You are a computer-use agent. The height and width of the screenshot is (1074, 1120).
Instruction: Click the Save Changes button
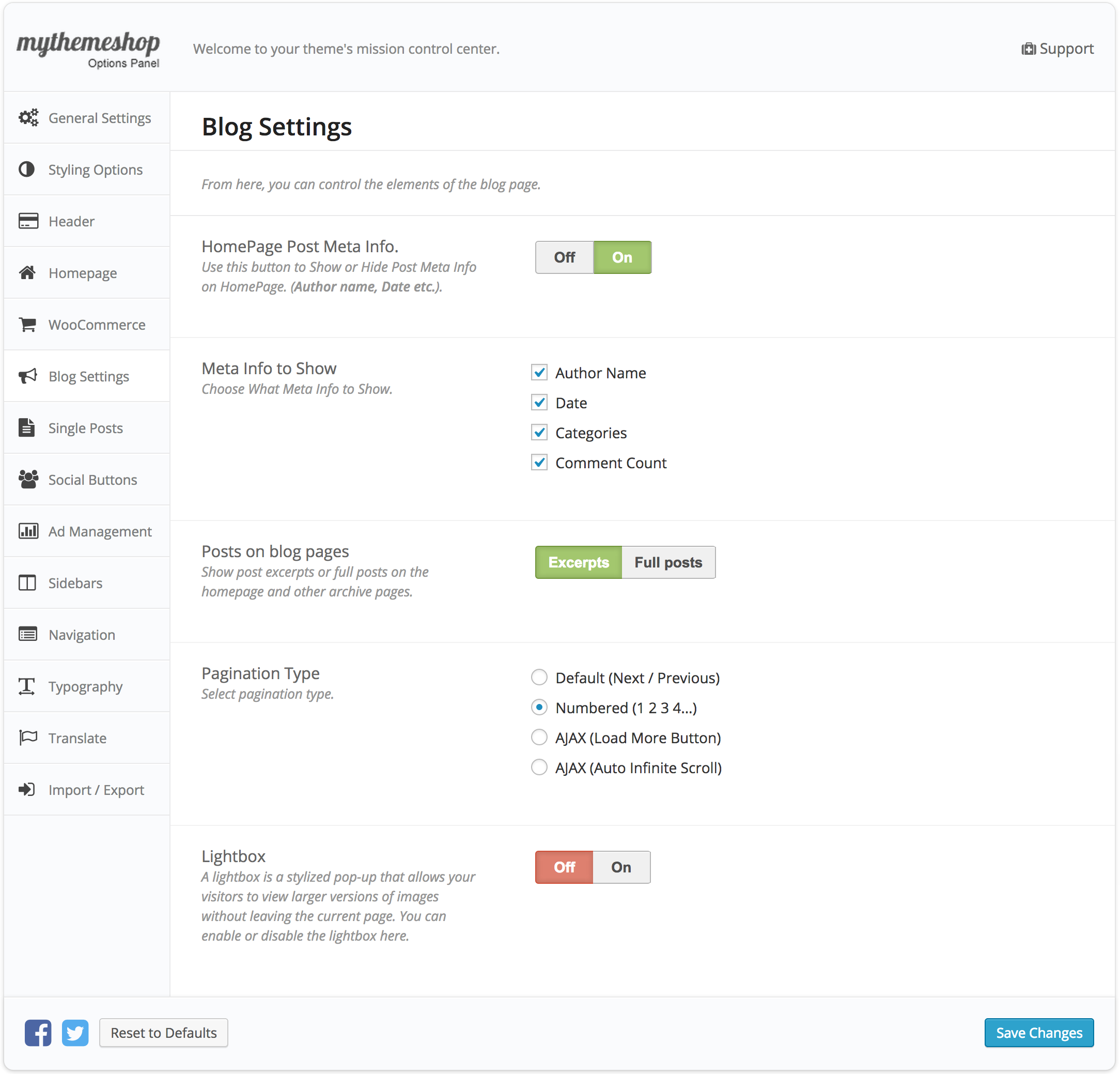coord(1039,1033)
